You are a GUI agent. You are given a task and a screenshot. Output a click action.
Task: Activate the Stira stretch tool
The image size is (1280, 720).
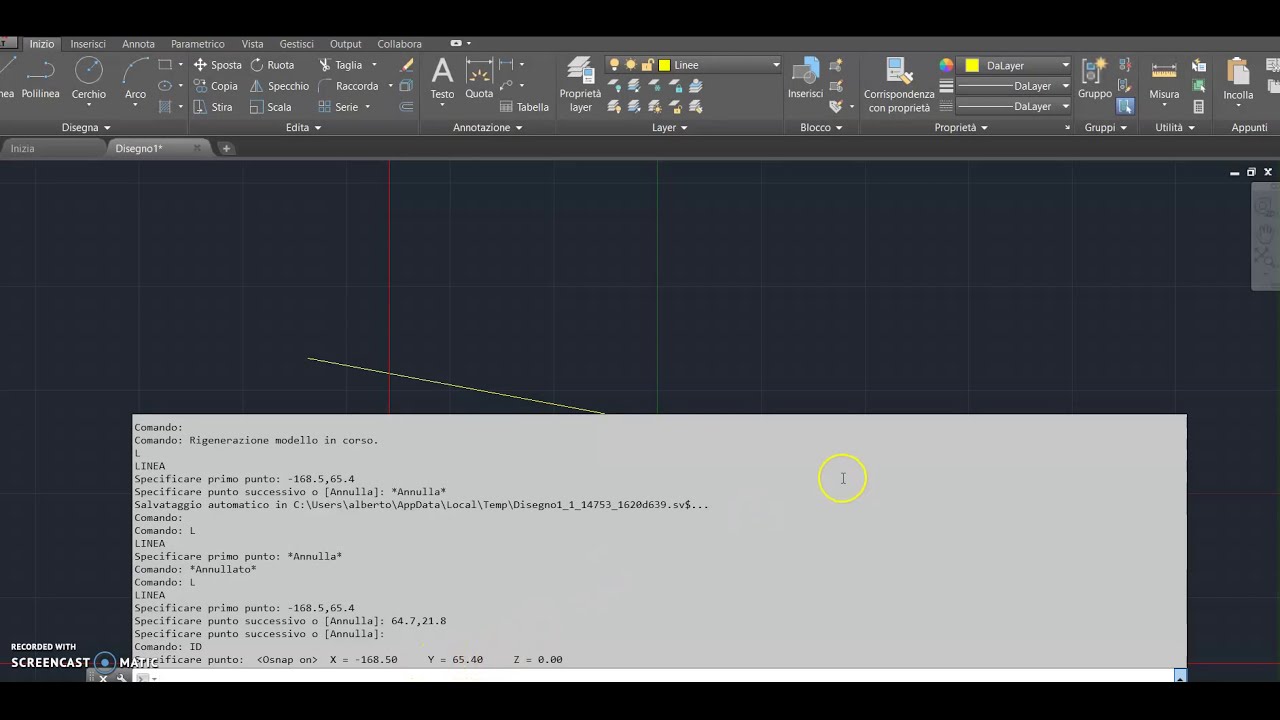click(x=213, y=107)
